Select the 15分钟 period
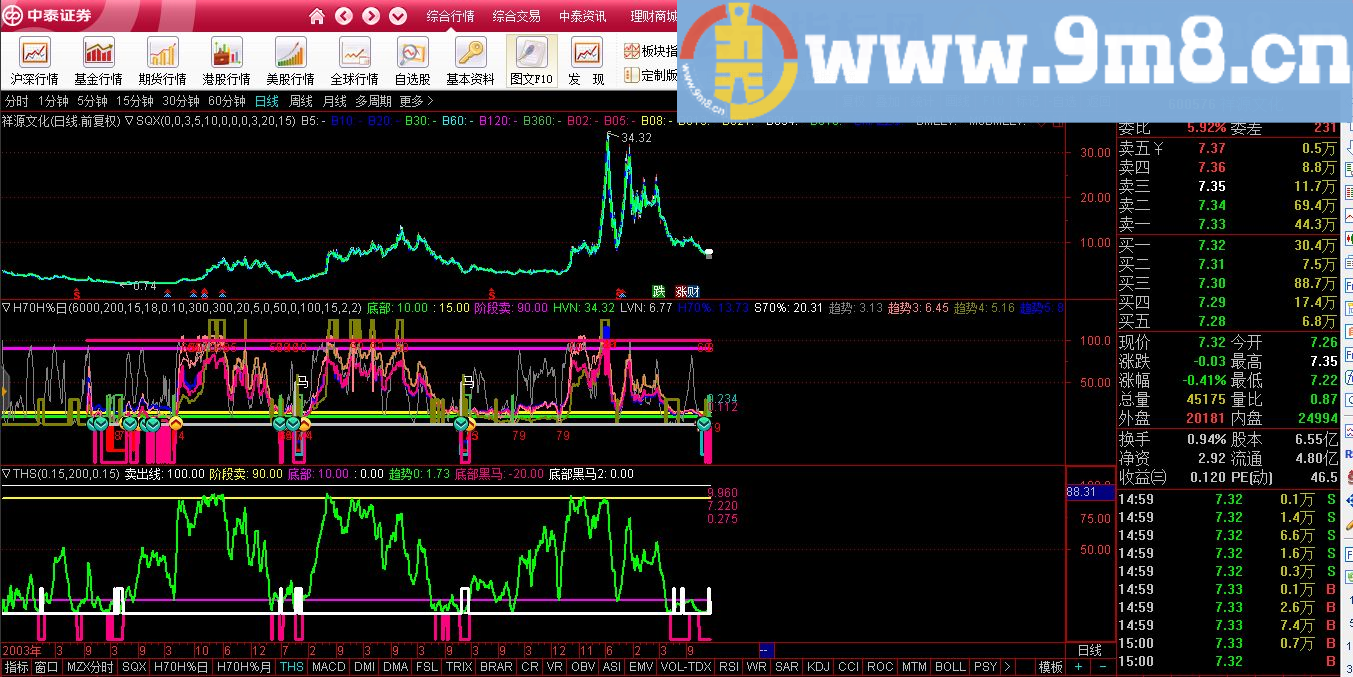This screenshot has height=677, width=1353. 134,101
